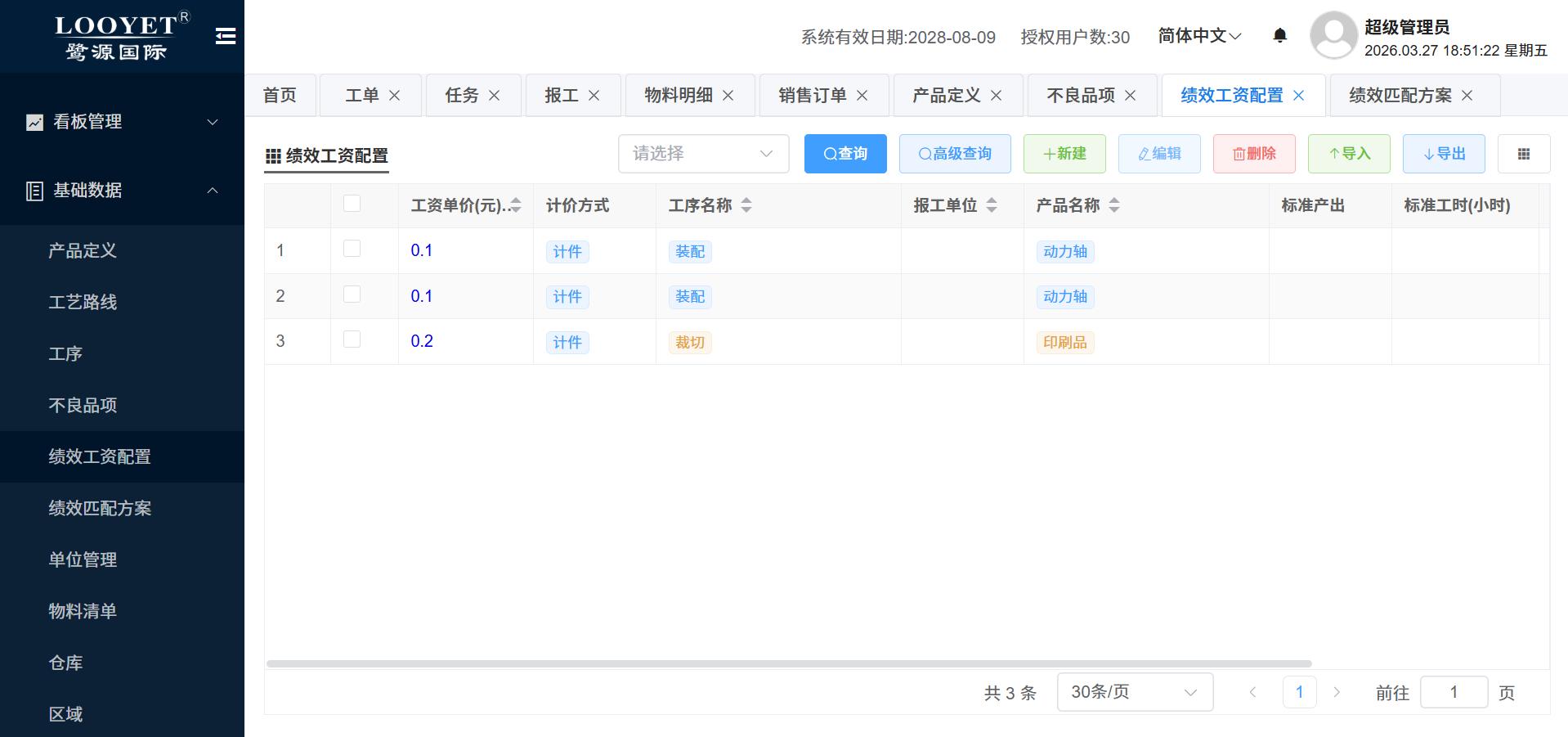Click the user avatar icon
Image resolution: width=1568 pixels, height=737 pixels.
[x=1333, y=36]
